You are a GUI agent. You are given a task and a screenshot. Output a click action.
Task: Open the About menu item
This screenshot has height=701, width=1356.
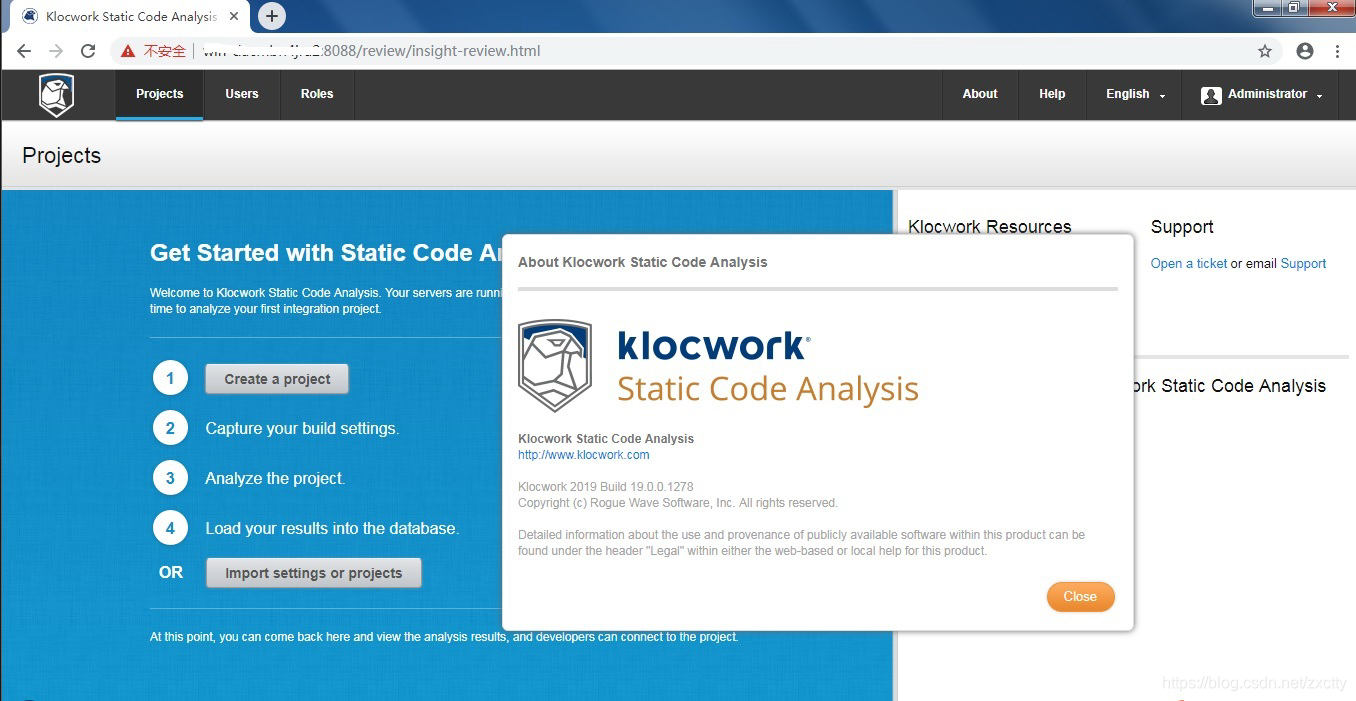click(x=980, y=94)
